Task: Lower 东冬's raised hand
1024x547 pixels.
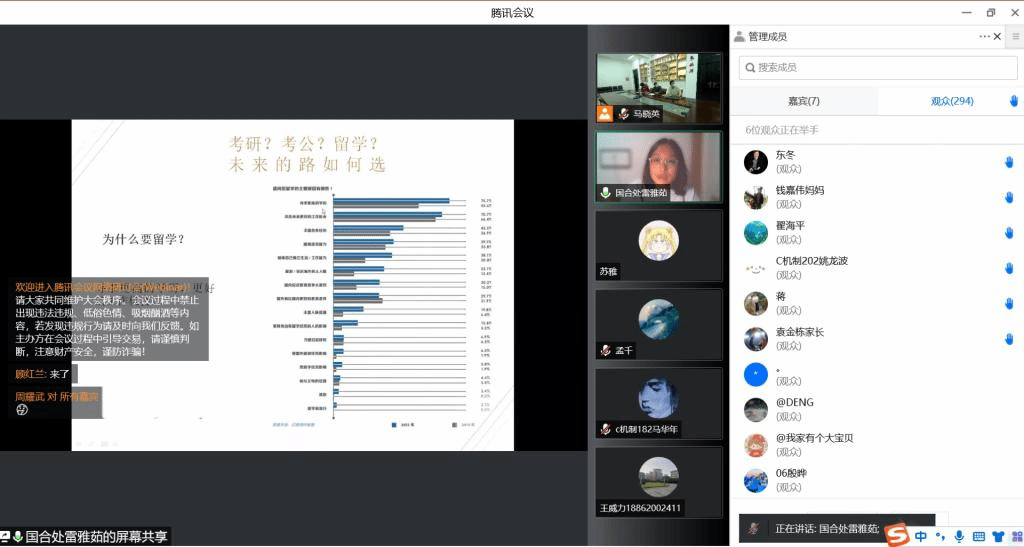Action: [1009, 162]
